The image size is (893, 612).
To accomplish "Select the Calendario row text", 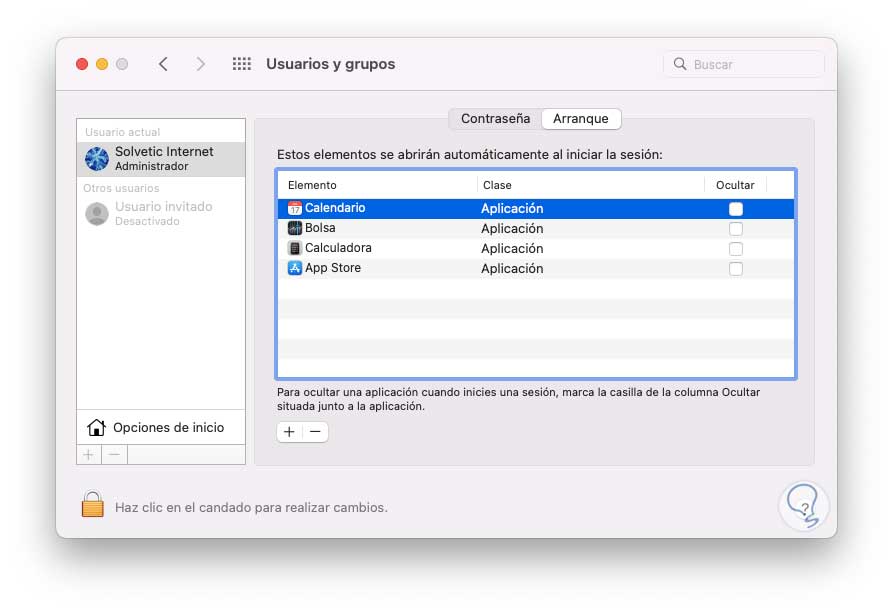I will pos(335,208).
